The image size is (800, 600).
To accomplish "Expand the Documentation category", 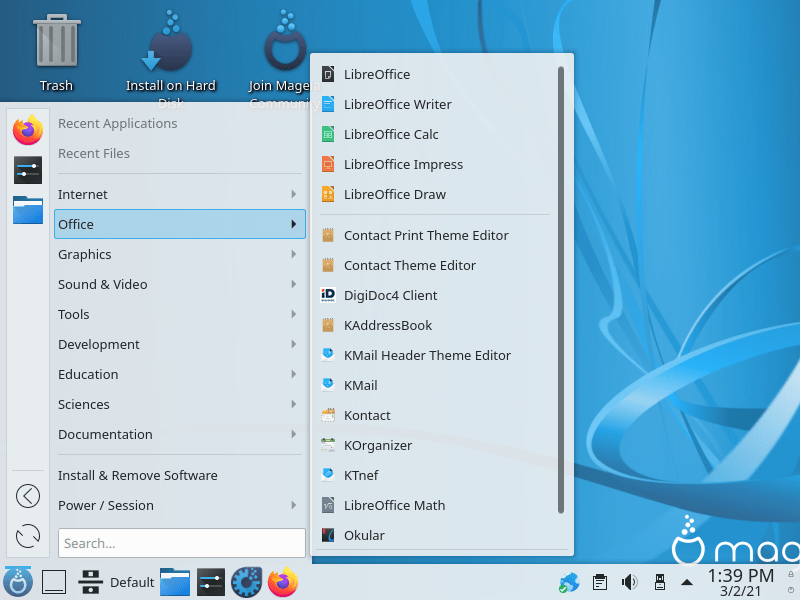I will (x=180, y=435).
